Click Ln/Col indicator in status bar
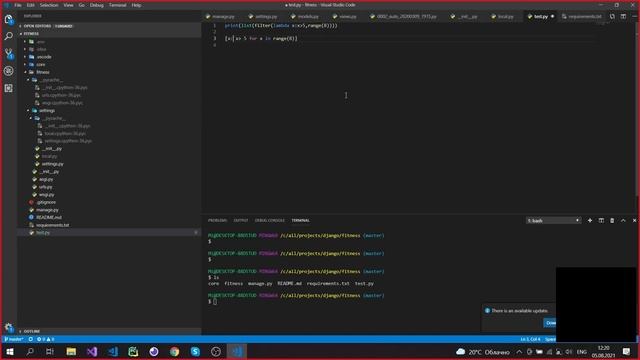Screen dimensions: 640x360 (x=530, y=339)
